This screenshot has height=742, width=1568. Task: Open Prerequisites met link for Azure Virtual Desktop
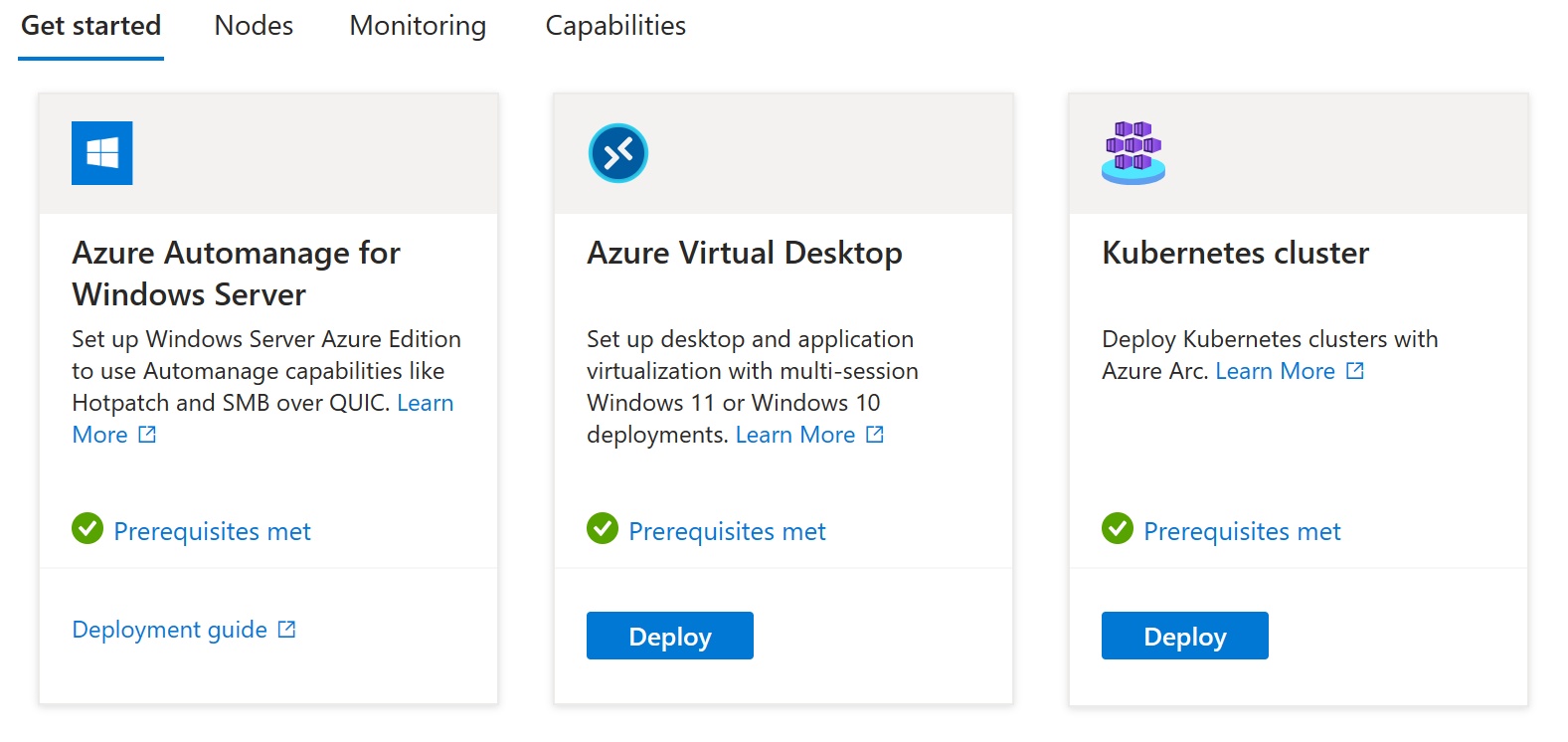point(727,531)
